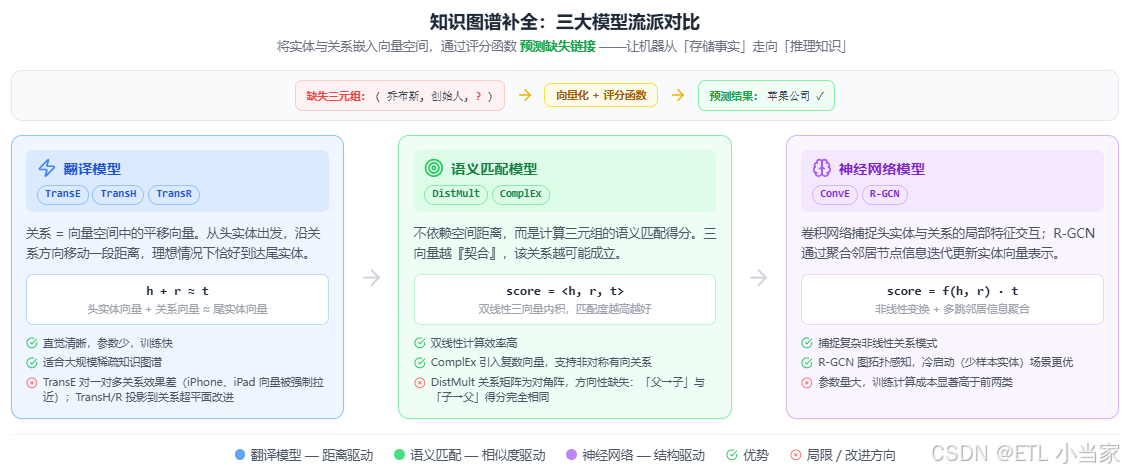Click the red X icon before 参数量大
The width and height of the screenshot is (1124, 473).
pyautogui.click(x=806, y=383)
